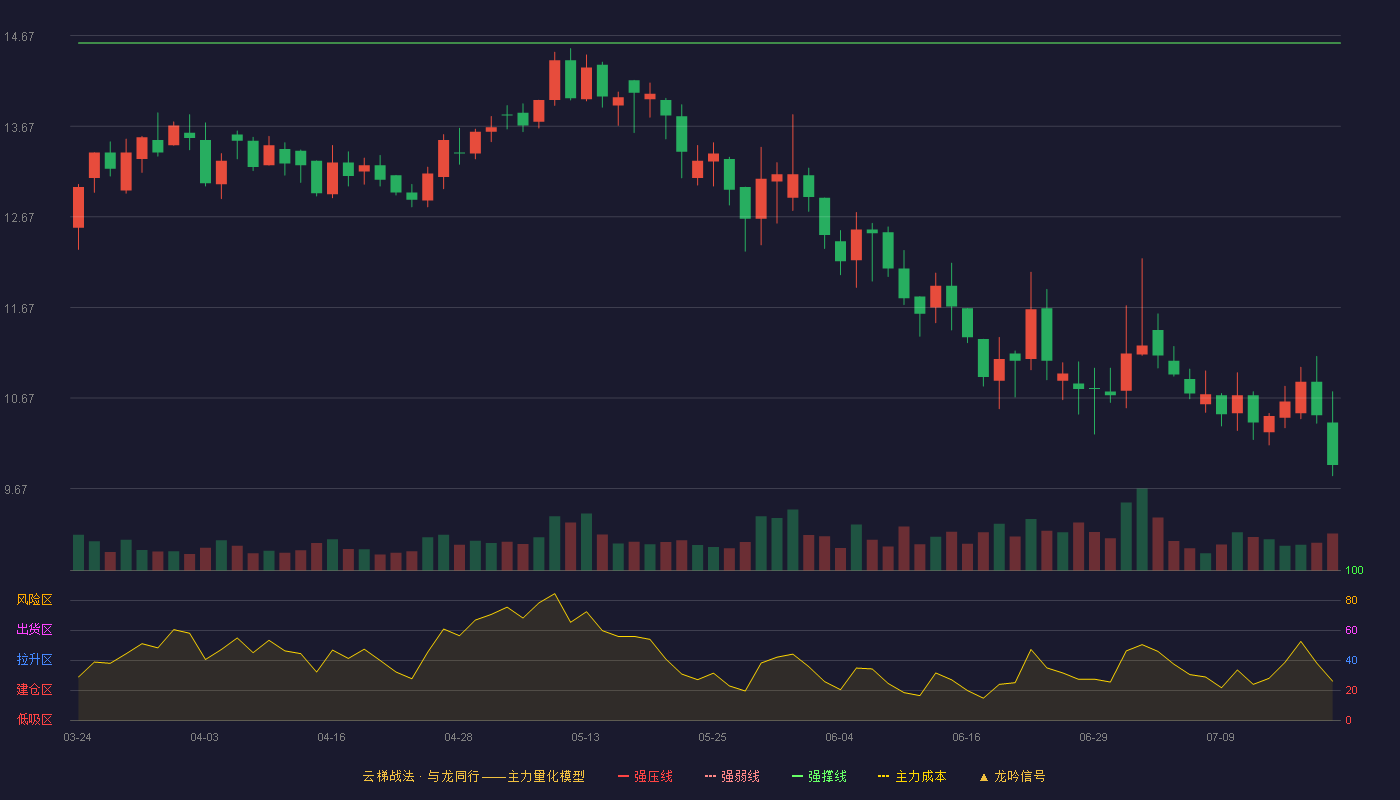Select the 40 indicator scale value
This screenshot has height=800, width=1400.
(x=1351, y=660)
